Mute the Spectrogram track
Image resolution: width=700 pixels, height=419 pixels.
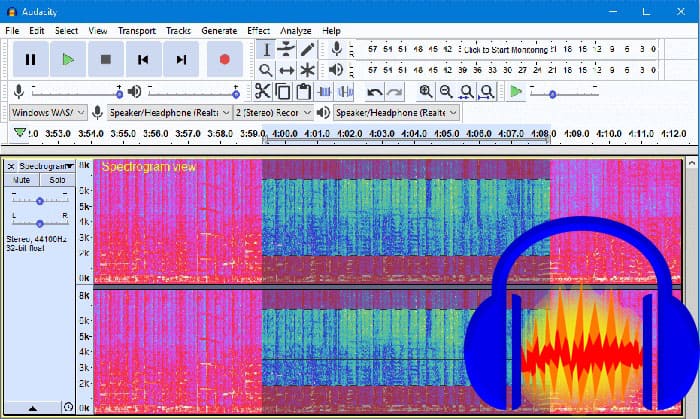[x=21, y=180]
